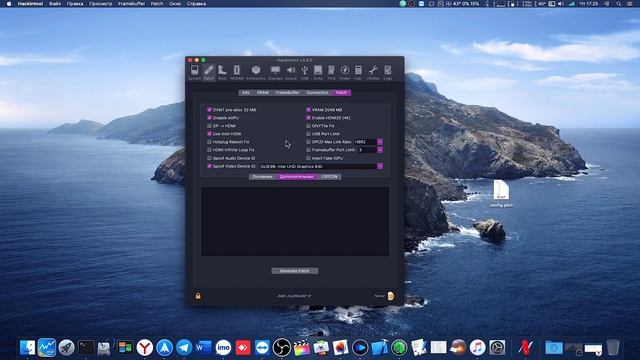Switch to the Connectors tab

pos(318,93)
